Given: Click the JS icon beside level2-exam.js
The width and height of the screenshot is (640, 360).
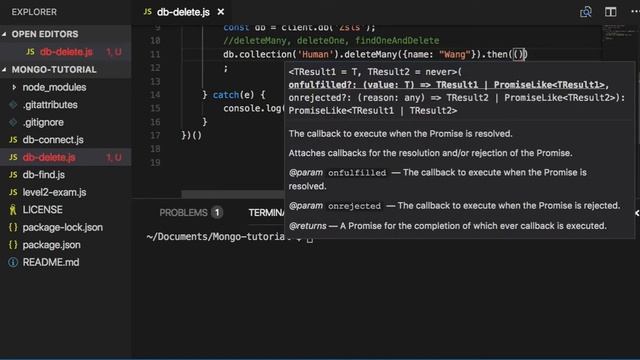Looking at the screenshot, I should pos(13,192).
